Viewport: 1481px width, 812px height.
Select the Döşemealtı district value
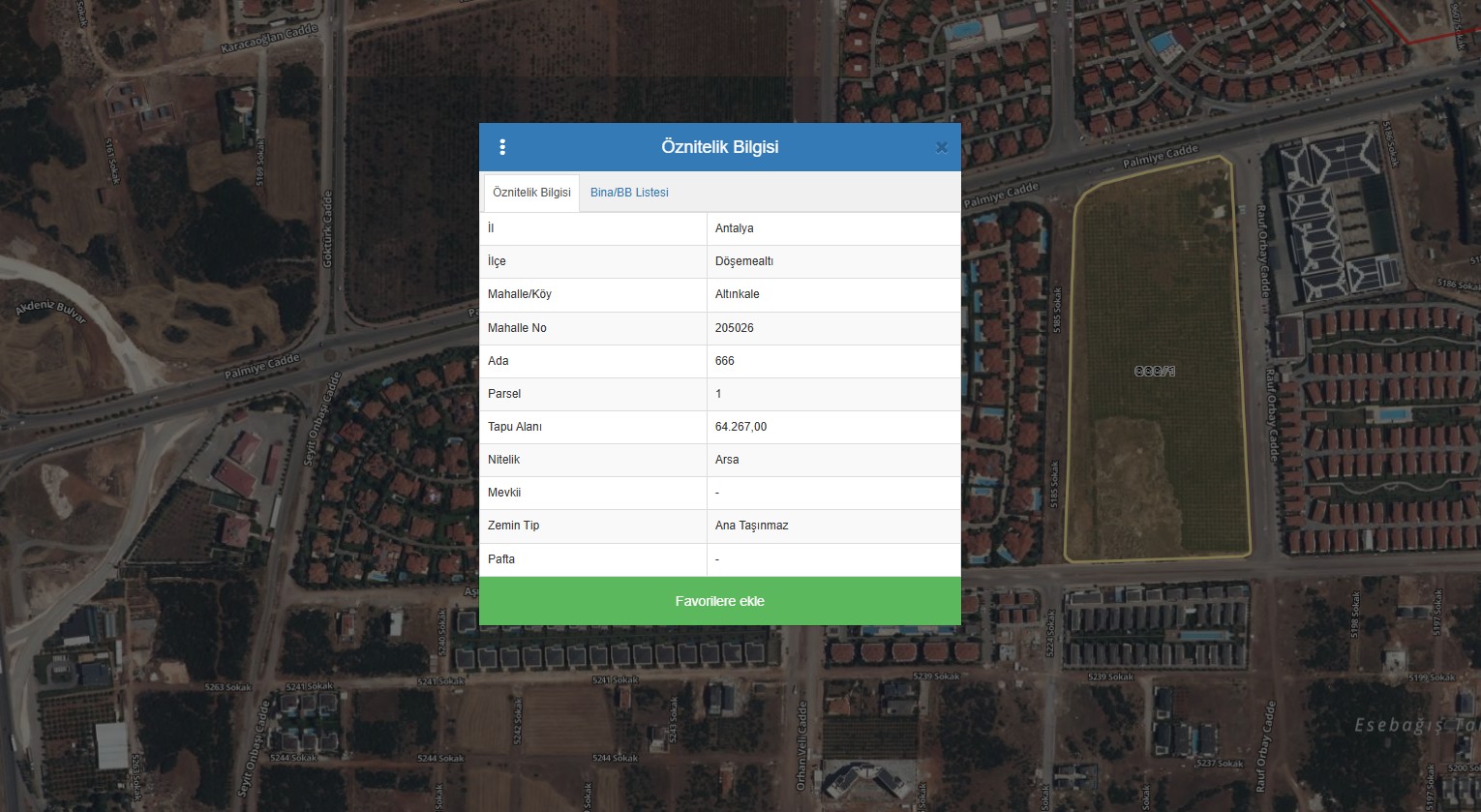coord(743,261)
